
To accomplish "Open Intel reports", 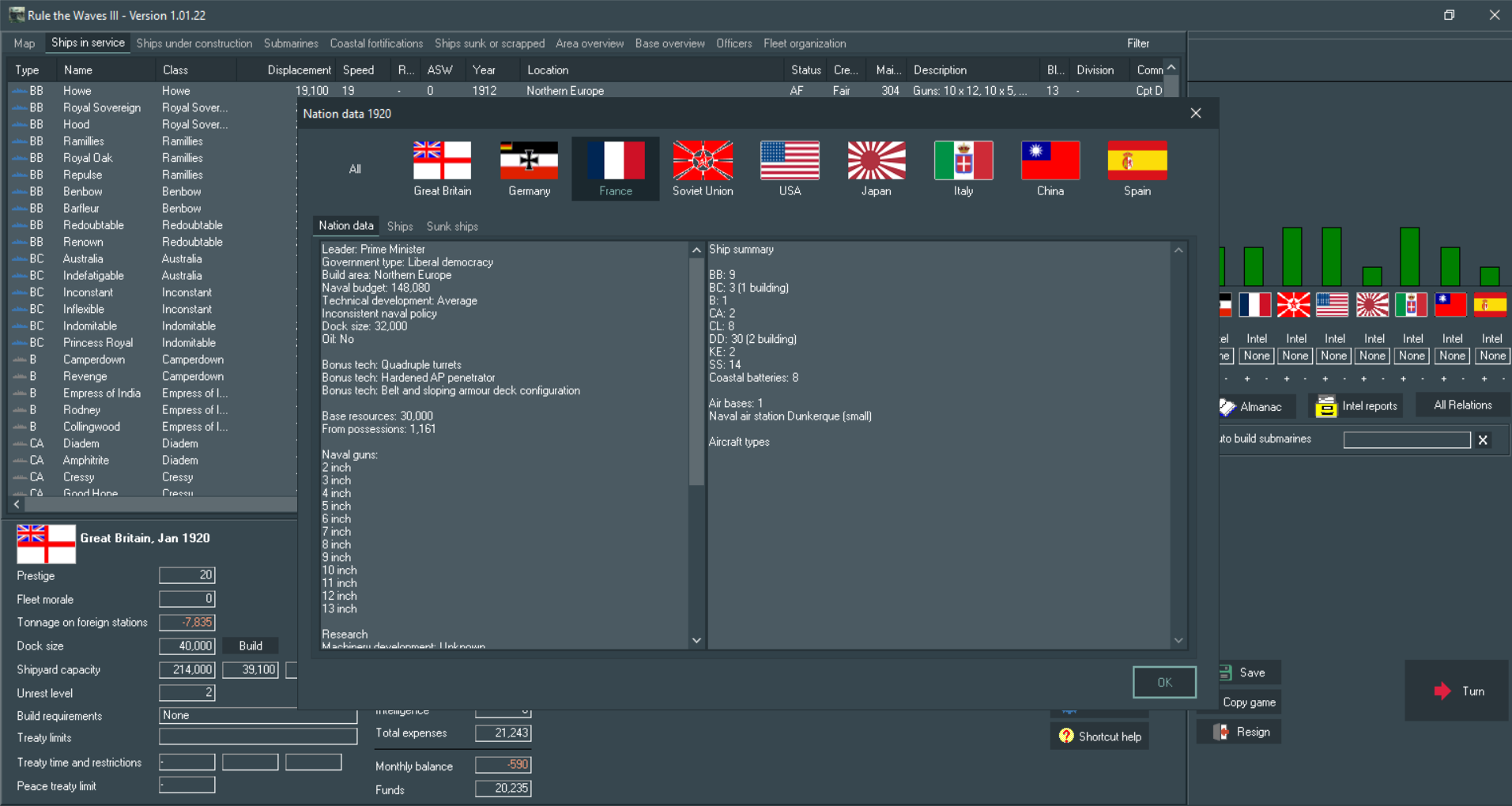I will point(1355,406).
